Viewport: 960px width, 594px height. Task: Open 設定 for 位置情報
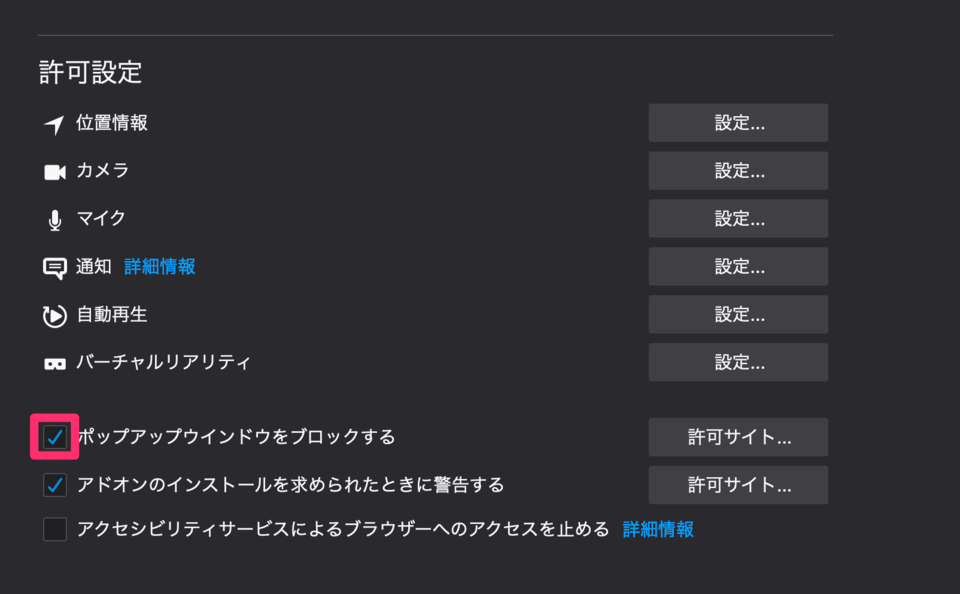738,122
